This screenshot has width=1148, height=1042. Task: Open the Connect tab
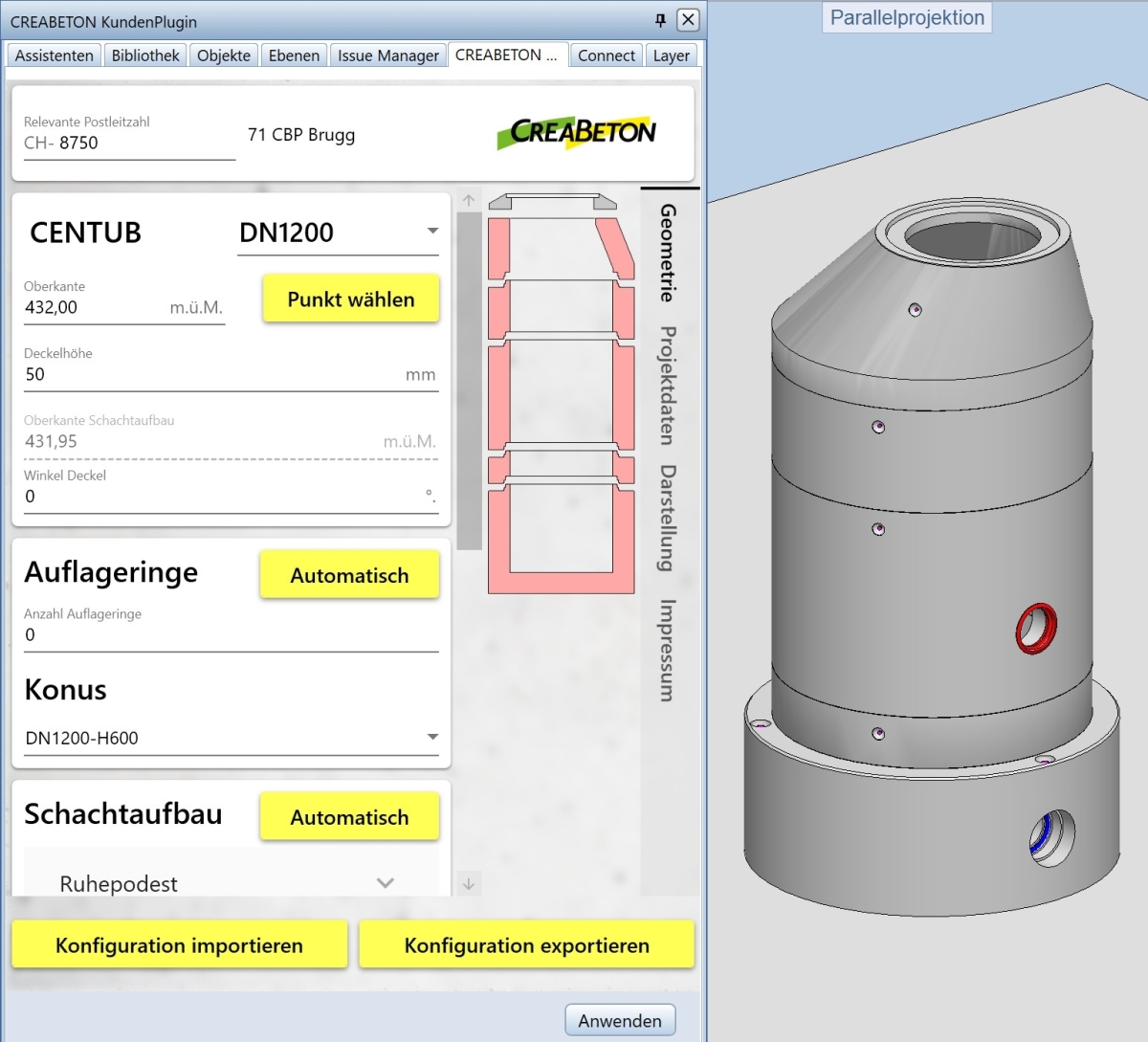pyautogui.click(x=607, y=55)
